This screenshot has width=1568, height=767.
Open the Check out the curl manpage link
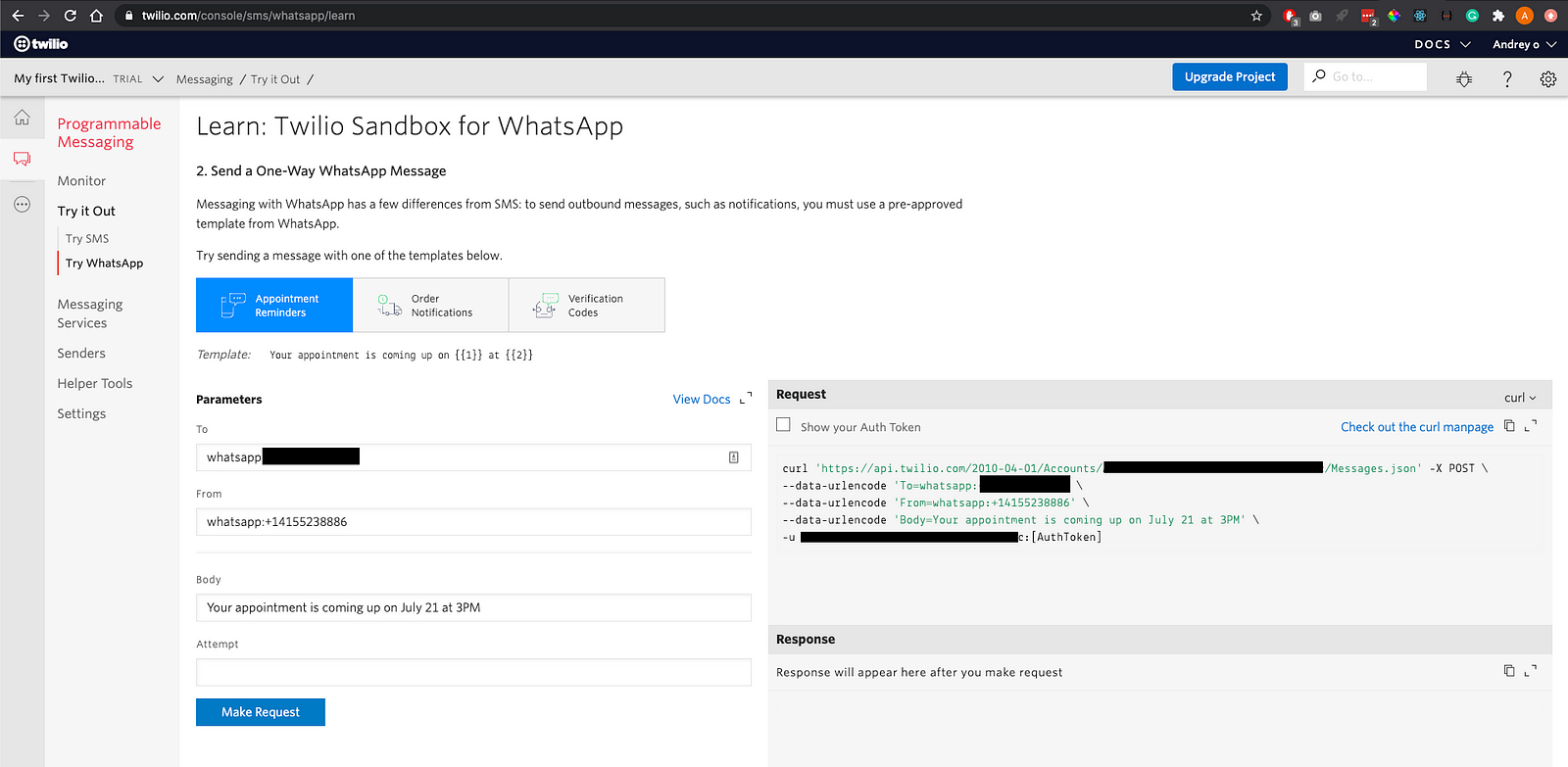1417,427
